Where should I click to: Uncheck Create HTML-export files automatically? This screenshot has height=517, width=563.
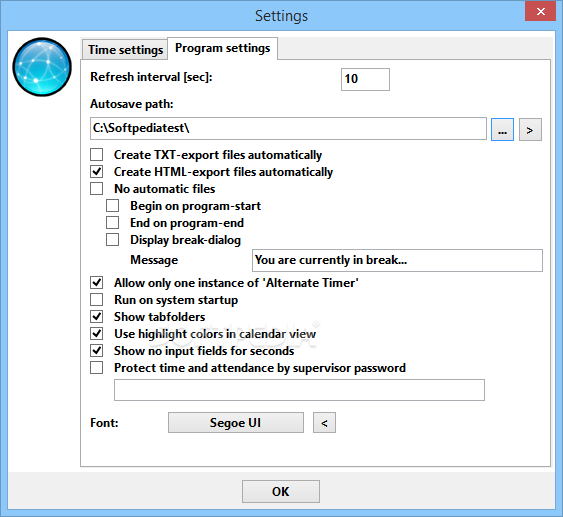[97, 172]
